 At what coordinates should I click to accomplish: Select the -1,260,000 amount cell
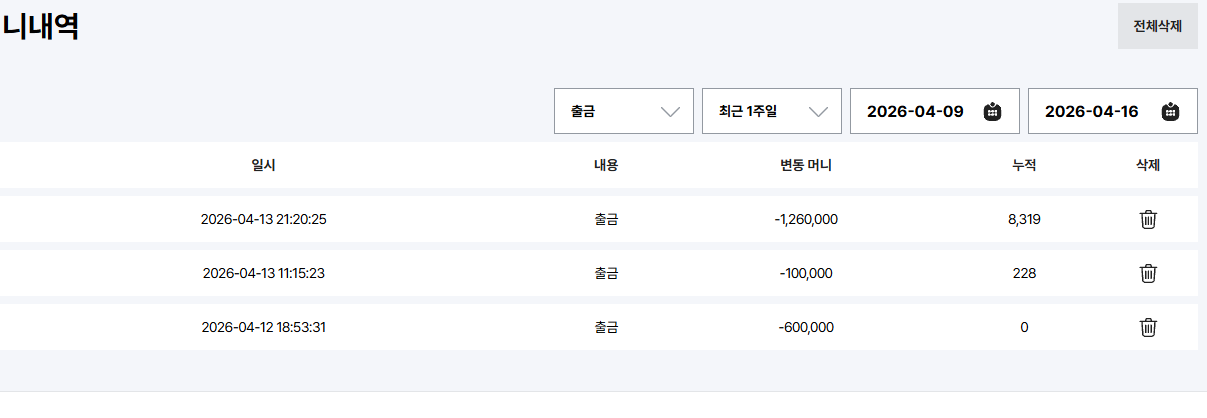806,219
